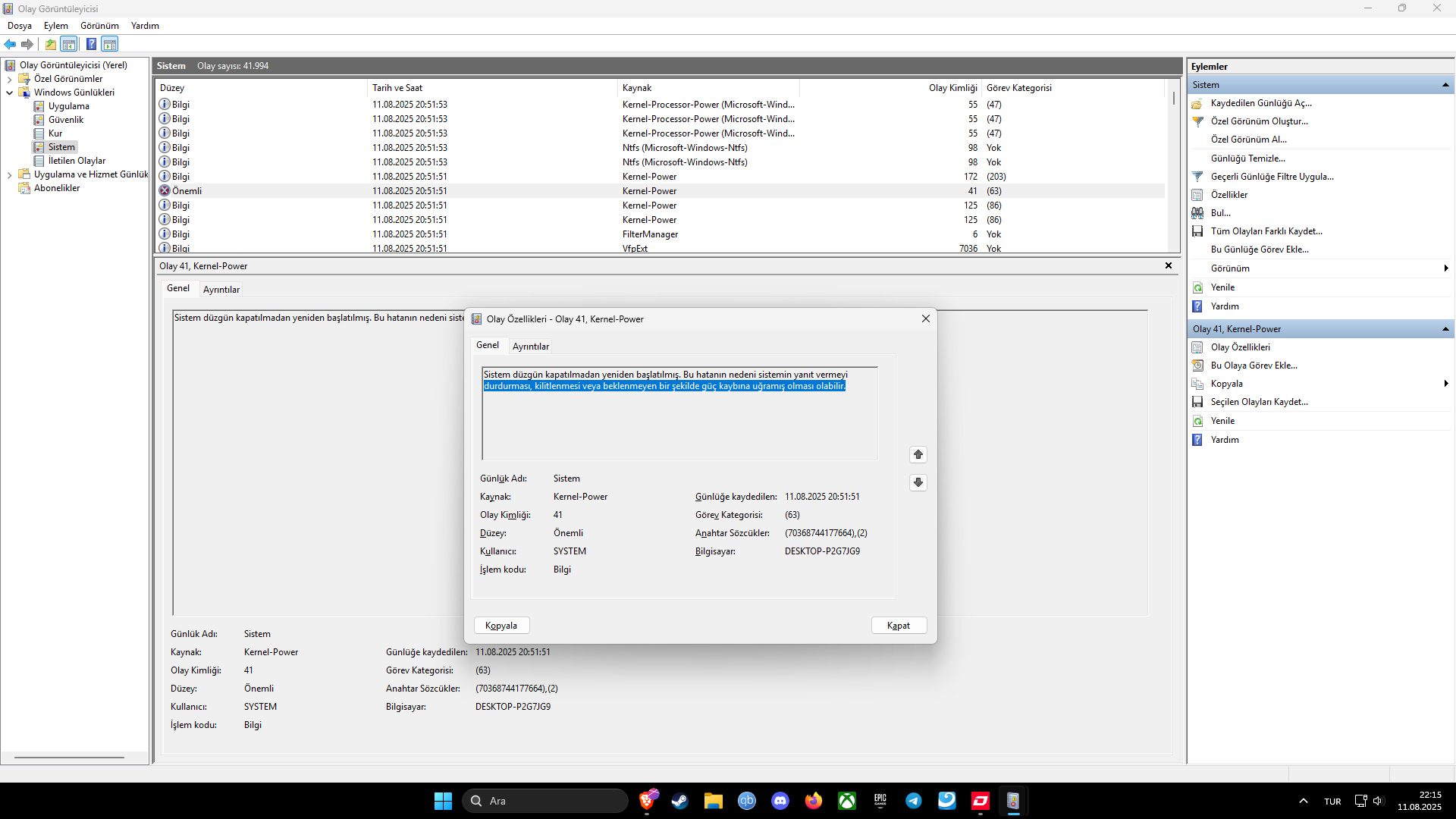
Task: Open Kaydedilen Günlüğü Aç action
Action: pos(1261,103)
